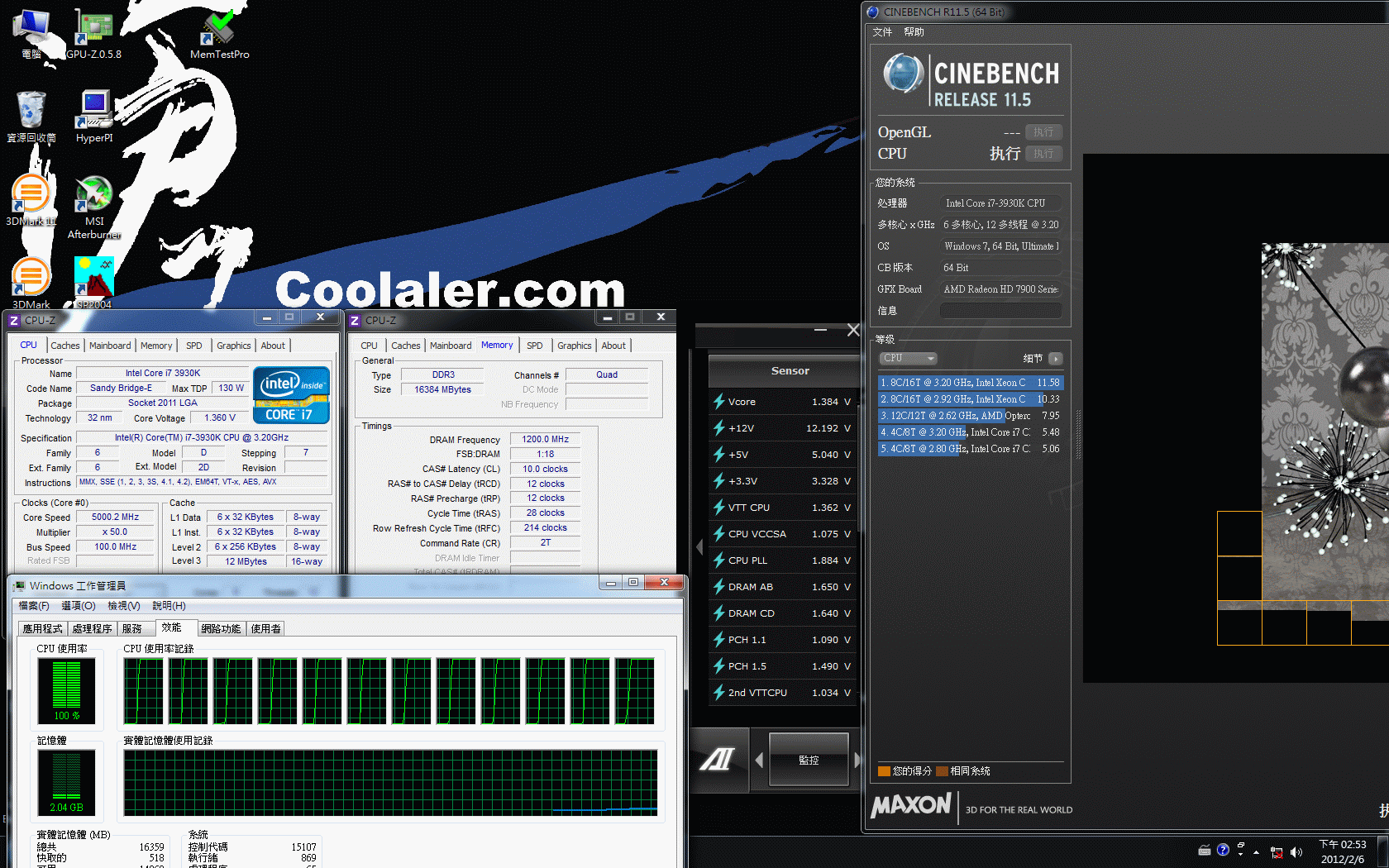The width and height of the screenshot is (1389, 868).
Task: Open Mainboard tab in left CPU-Z window
Action: [110, 346]
